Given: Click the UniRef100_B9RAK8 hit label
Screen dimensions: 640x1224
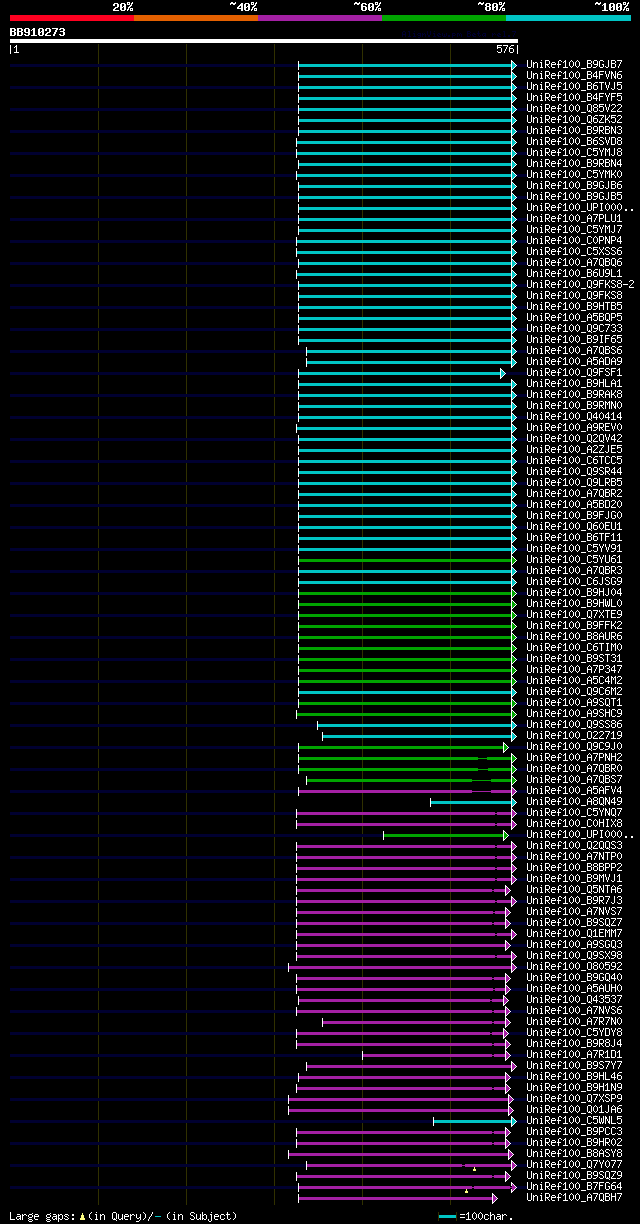Looking at the screenshot, I should point(574,394).
